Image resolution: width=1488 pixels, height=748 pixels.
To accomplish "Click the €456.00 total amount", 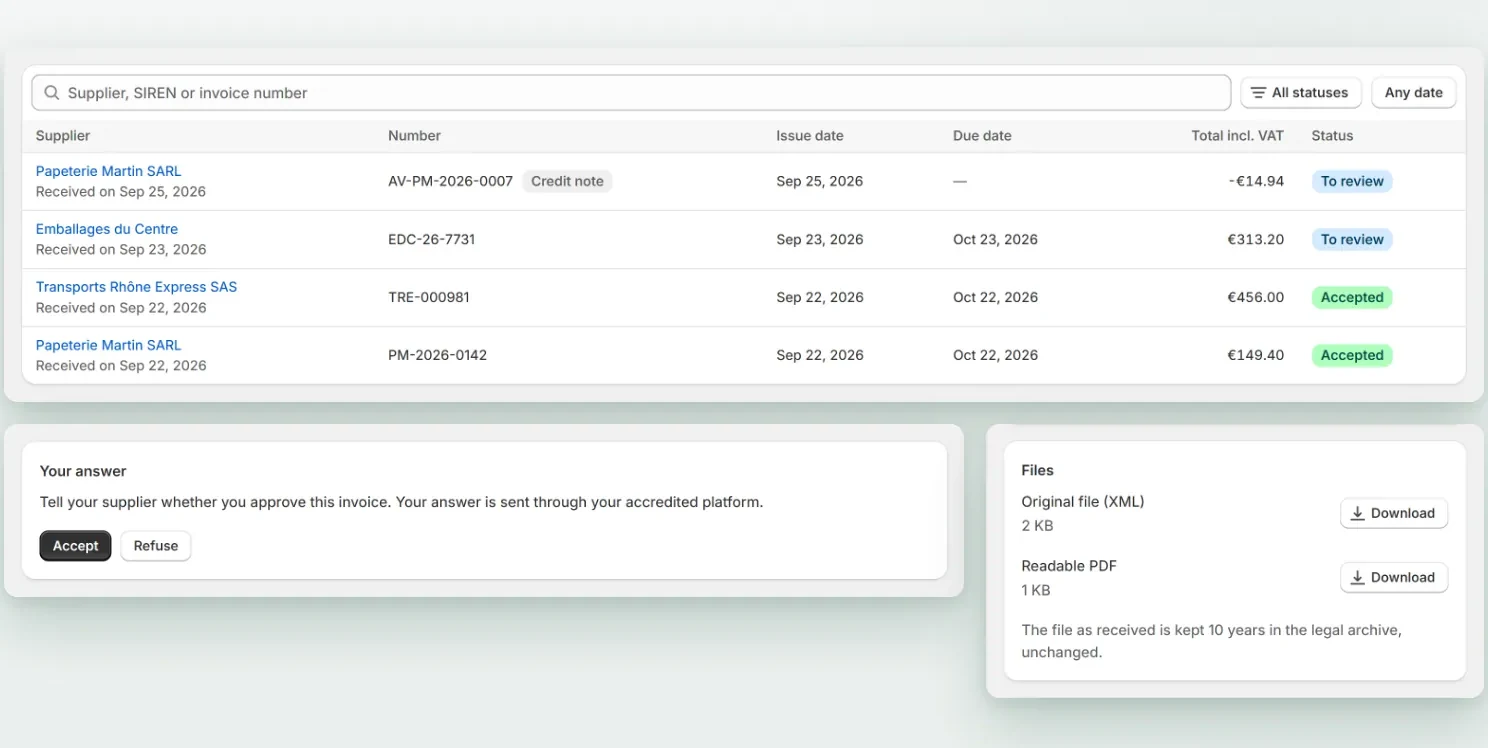I will tap(1255, 297).
